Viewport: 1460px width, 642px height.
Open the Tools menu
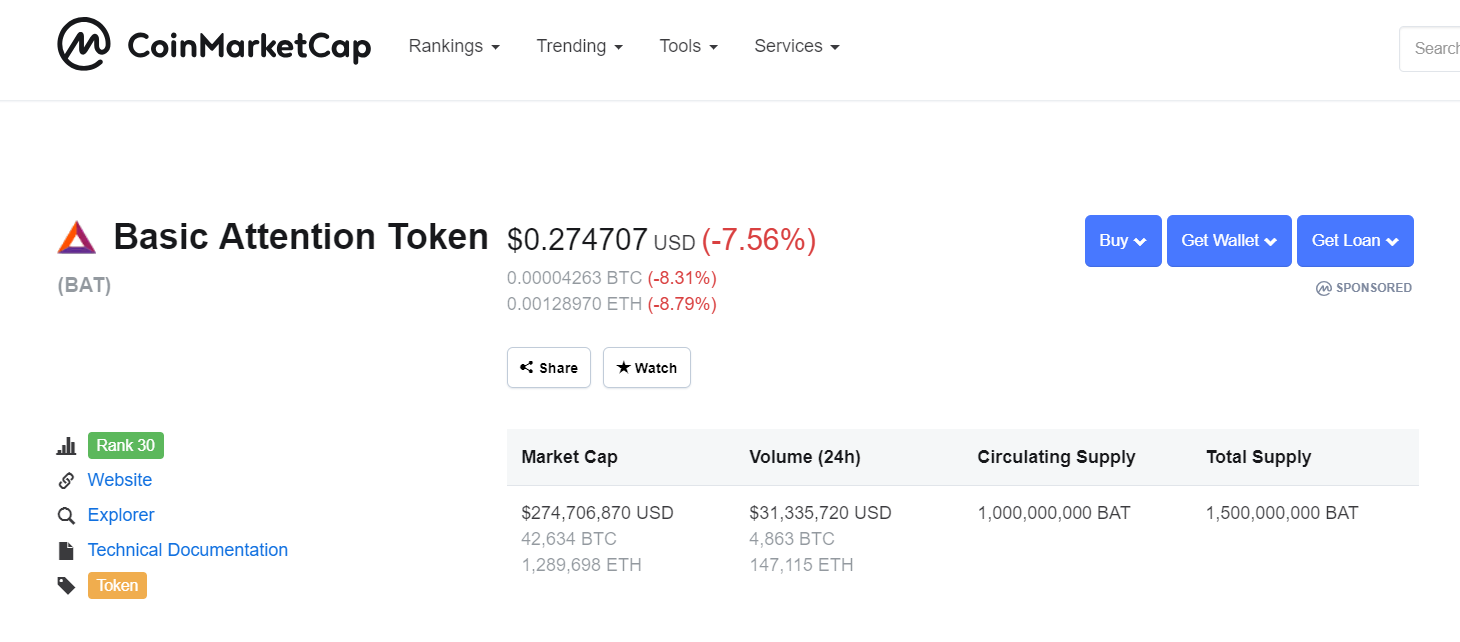coord(689,46)
